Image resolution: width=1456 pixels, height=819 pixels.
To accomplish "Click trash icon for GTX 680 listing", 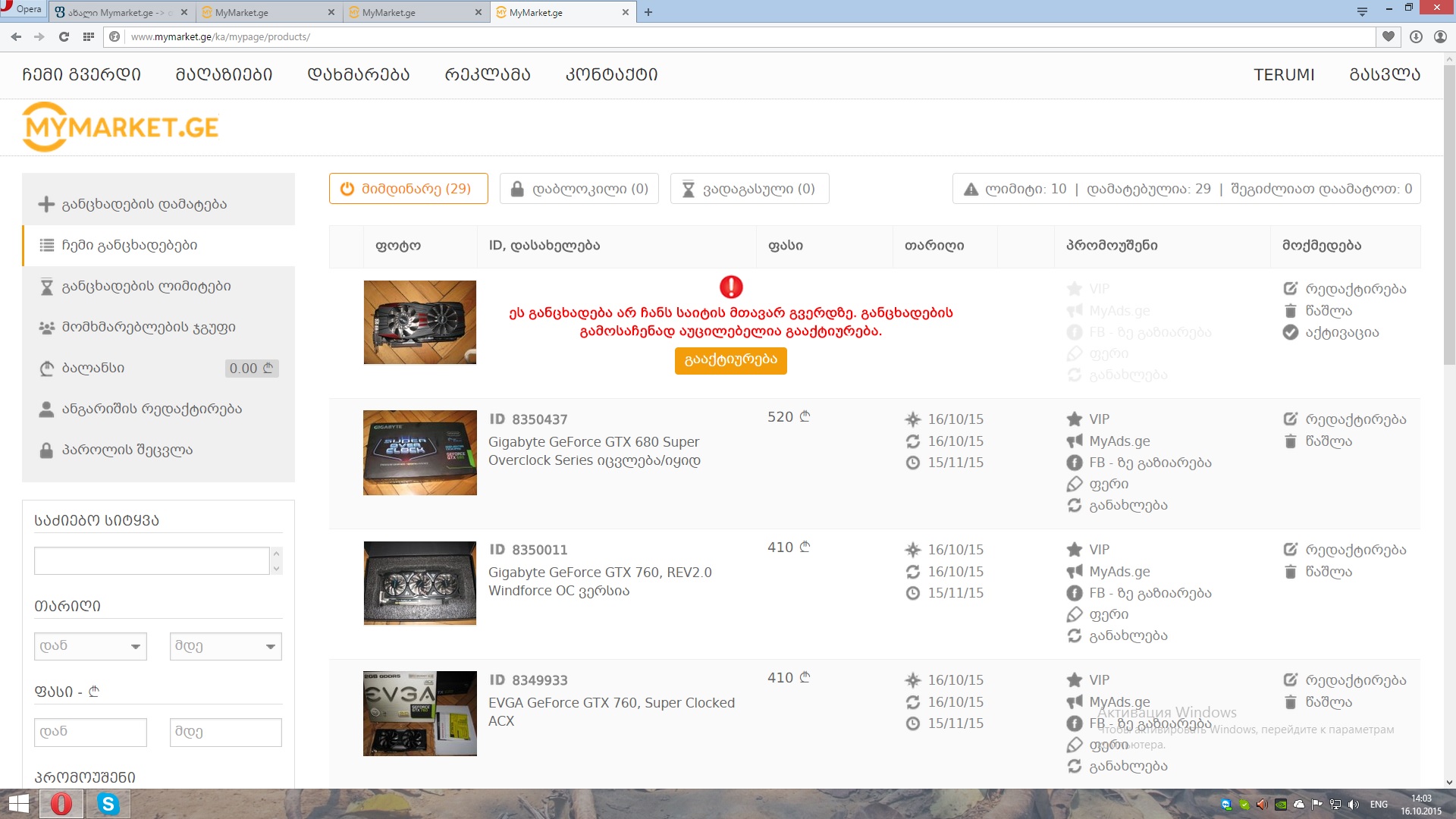I will point(1291,441).
